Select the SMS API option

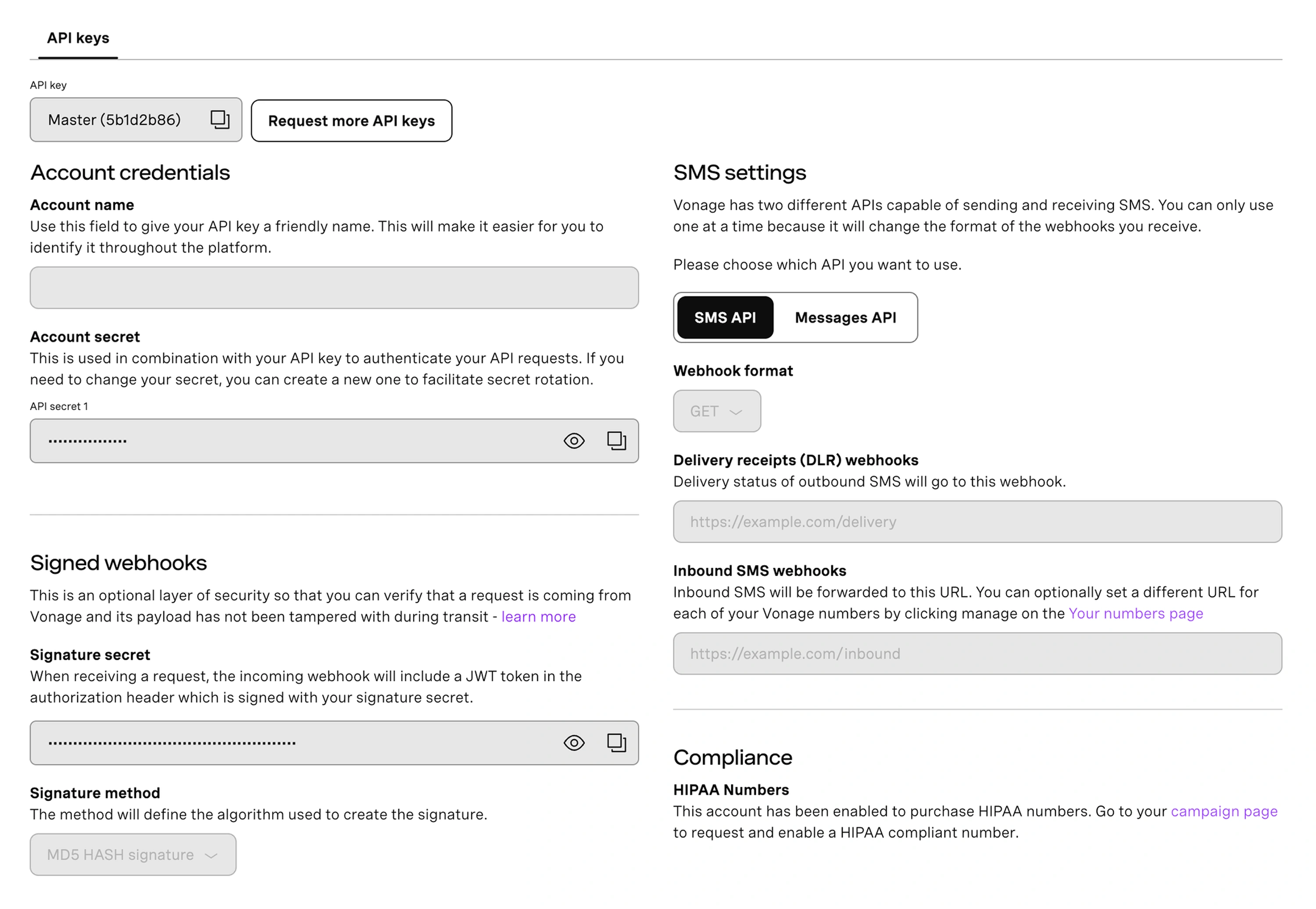pyautogui.click(x=724, y=318)
